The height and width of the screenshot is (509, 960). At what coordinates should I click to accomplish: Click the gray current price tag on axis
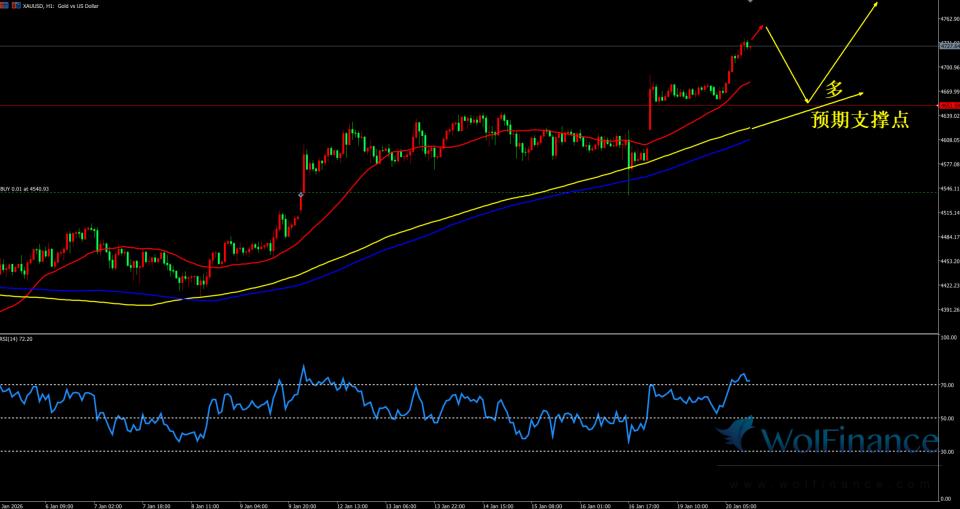pyautogui.click(x=947, y=46)
